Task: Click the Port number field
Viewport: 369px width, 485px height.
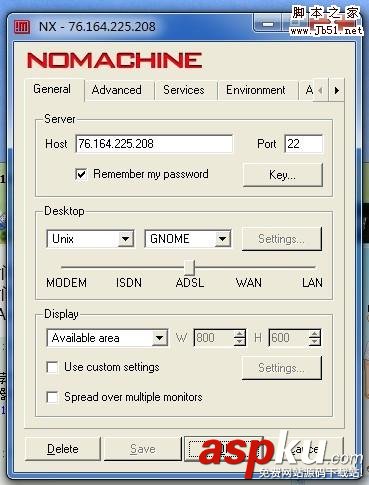Action: (303, 144)
